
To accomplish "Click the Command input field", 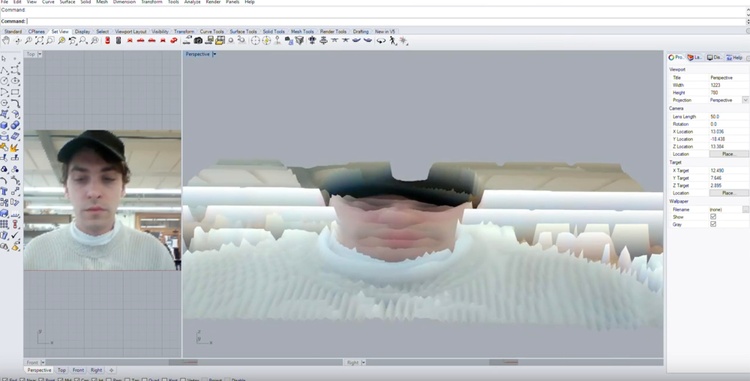I will pos(385,21).
